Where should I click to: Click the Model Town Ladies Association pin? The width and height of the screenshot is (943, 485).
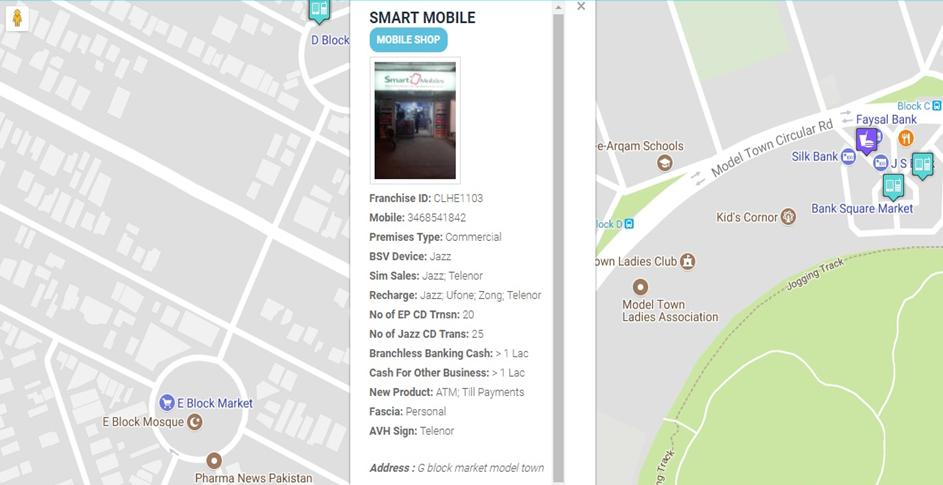[640, 286]
